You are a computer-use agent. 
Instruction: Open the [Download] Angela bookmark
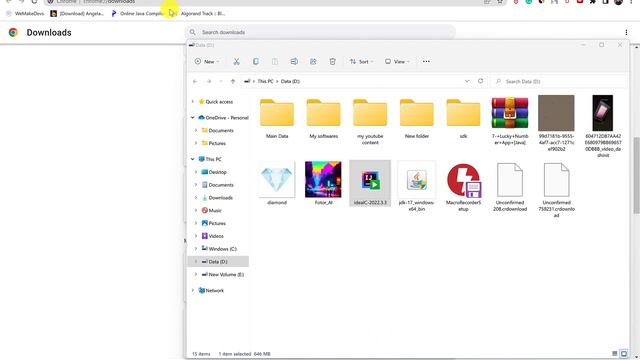[x=78, y=13]
